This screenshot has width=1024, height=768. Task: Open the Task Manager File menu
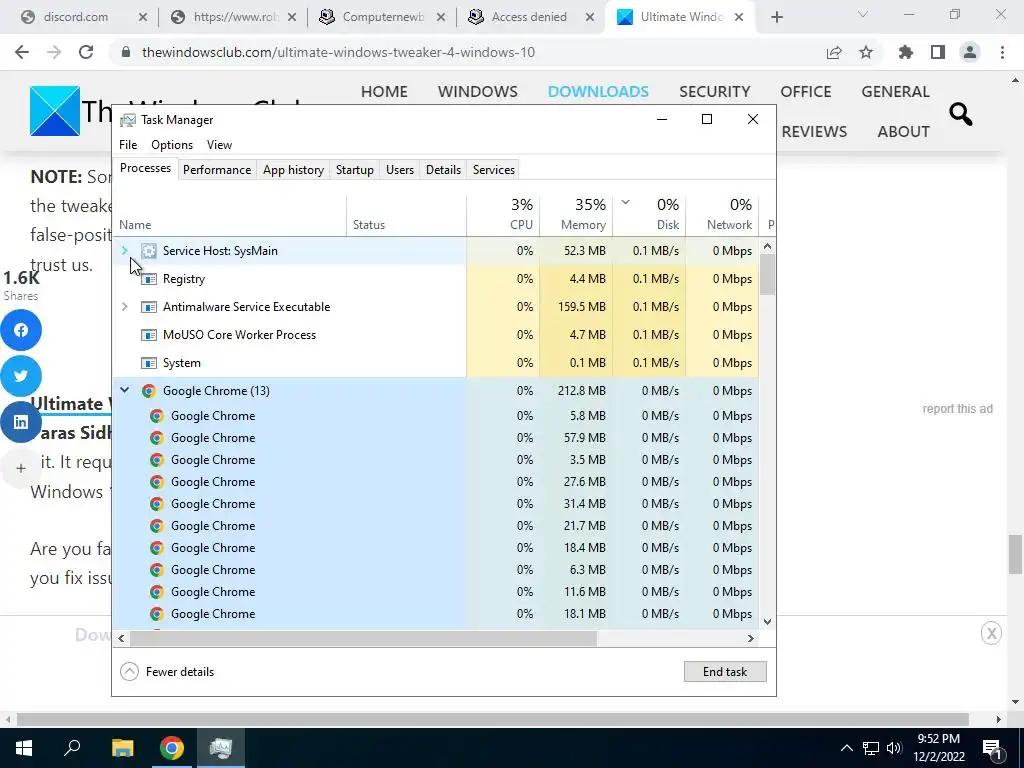(128, 145)
